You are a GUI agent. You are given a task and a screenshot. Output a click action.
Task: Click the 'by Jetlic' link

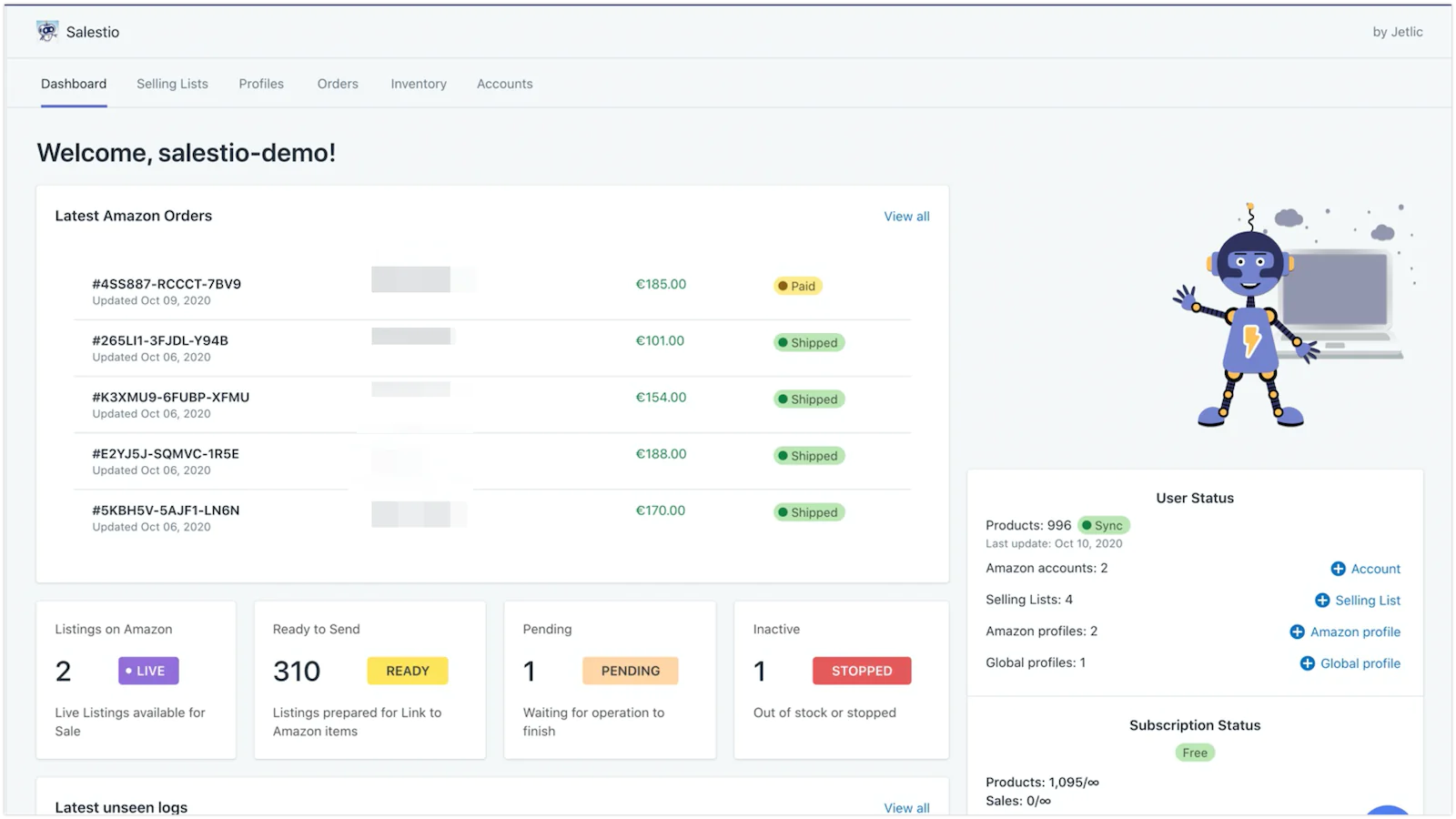tap(1397, 31)
